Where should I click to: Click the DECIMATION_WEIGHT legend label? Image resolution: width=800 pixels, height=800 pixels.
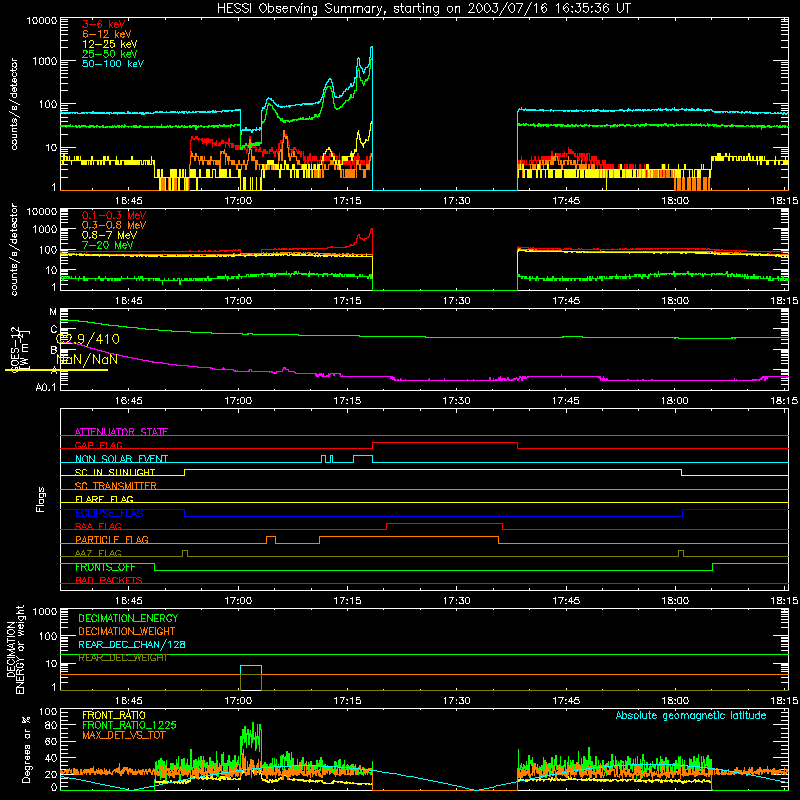pos(127,632)
